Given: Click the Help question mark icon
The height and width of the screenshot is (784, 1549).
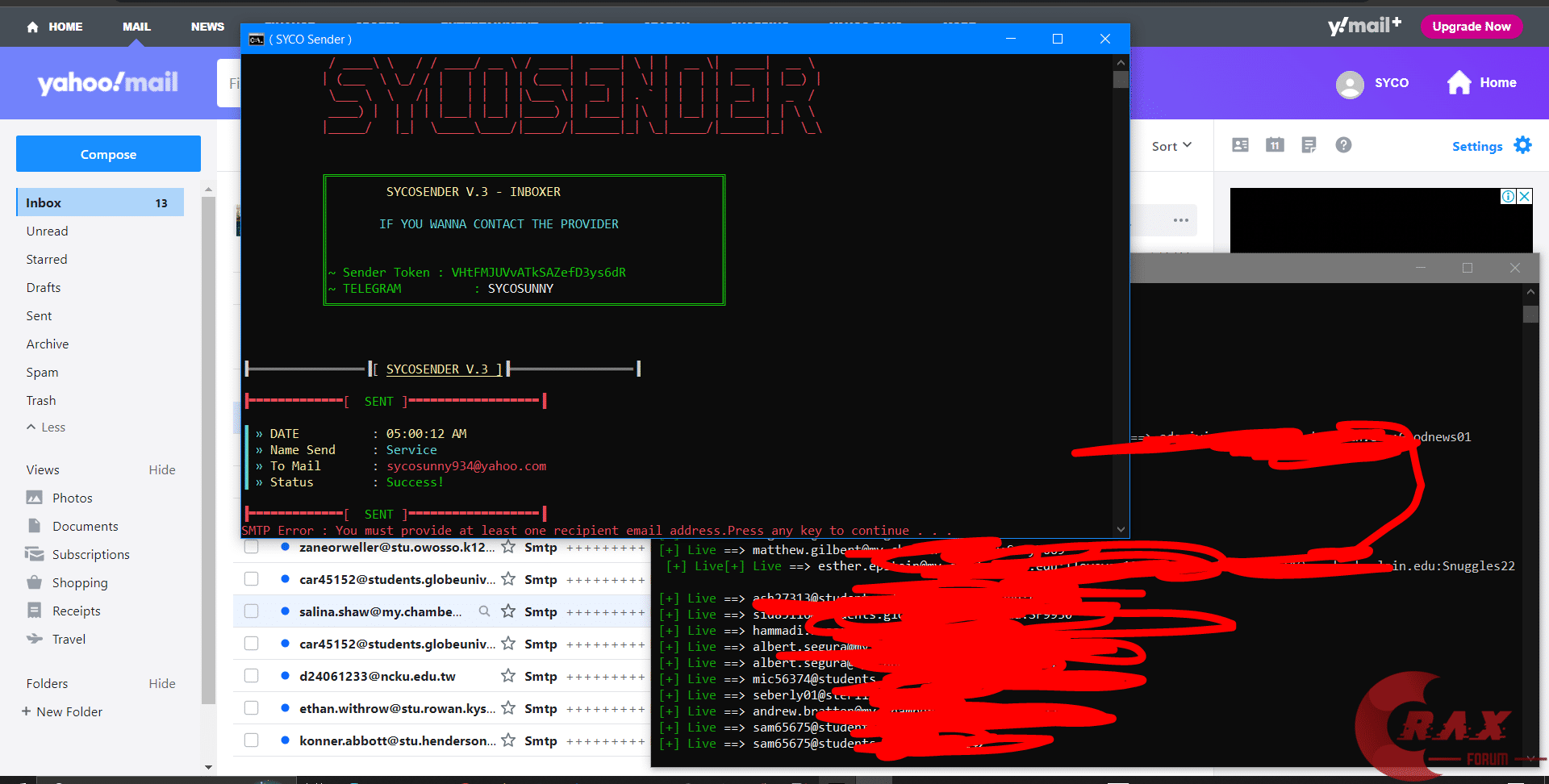Looking at the screenshot, I should [1343, 145].
